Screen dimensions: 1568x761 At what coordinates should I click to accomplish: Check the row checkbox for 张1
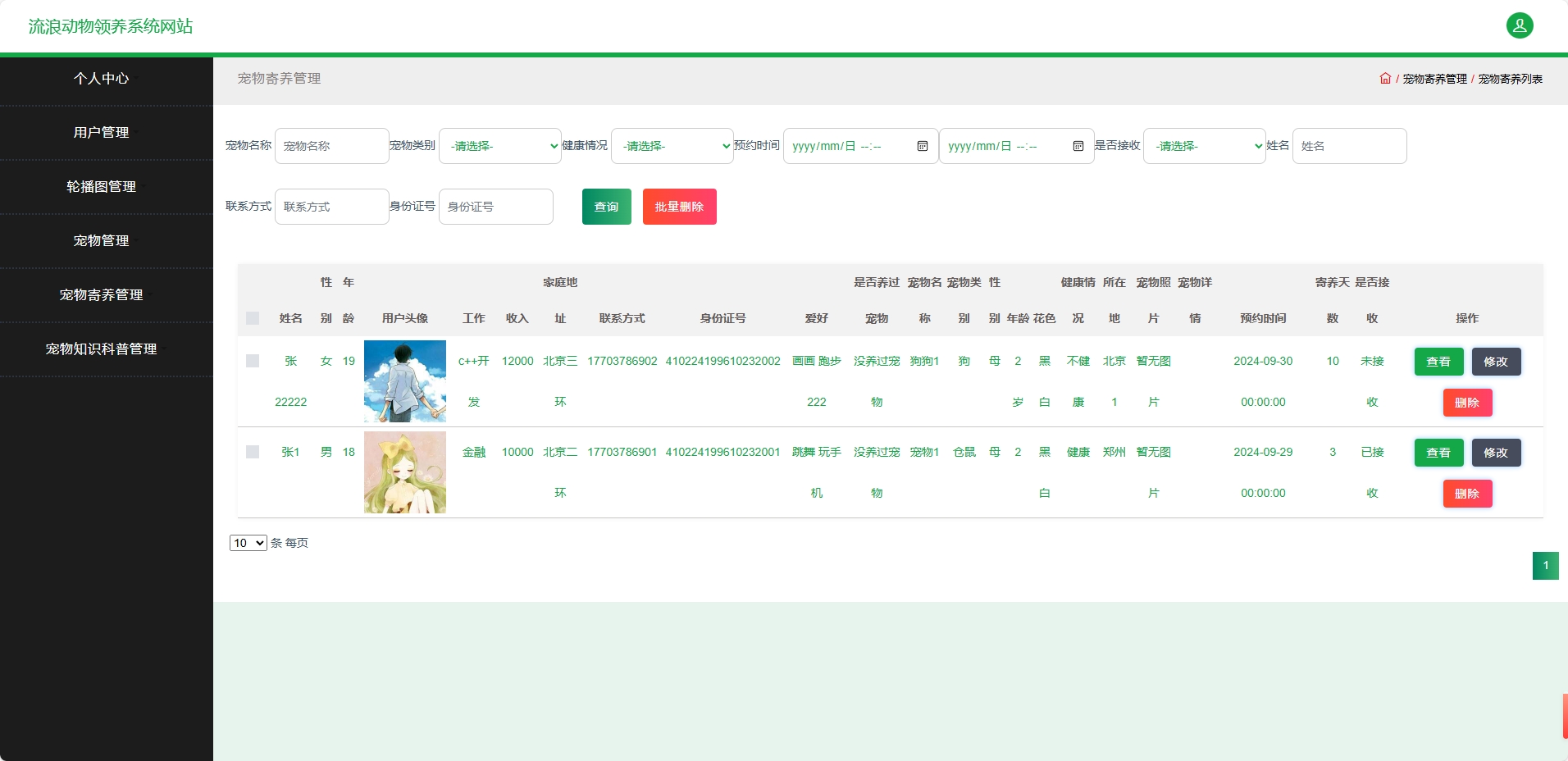(252, 452)
